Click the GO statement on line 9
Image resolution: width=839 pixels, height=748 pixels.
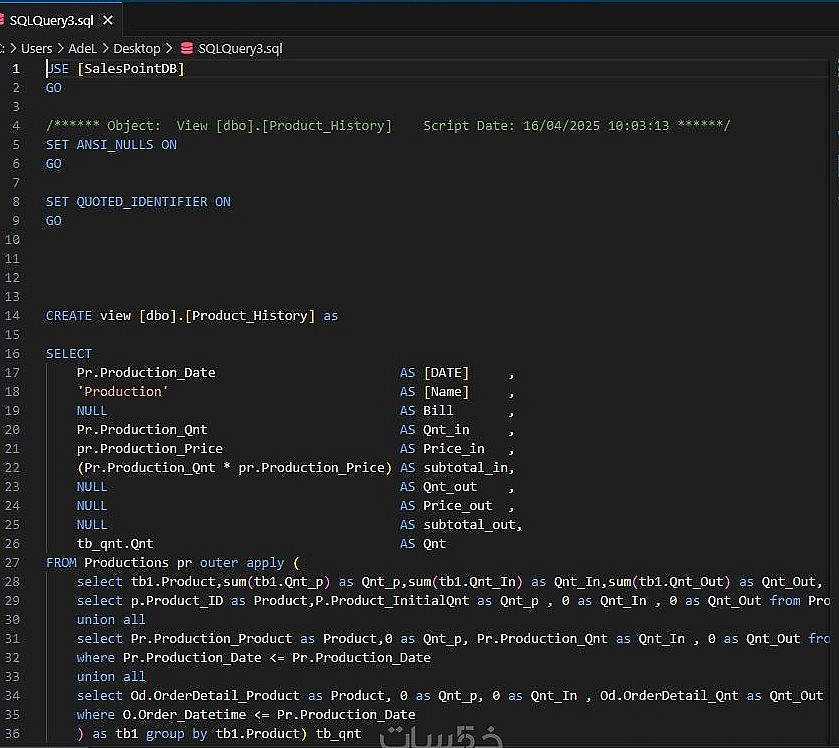[54, 221]
